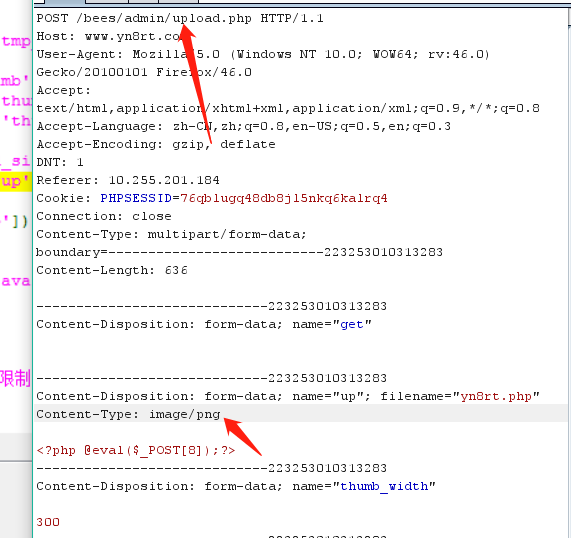Select the filename yn8rt.php value
Screen dimensions: 571x538
pyautogui.click(x=496, y=396)
